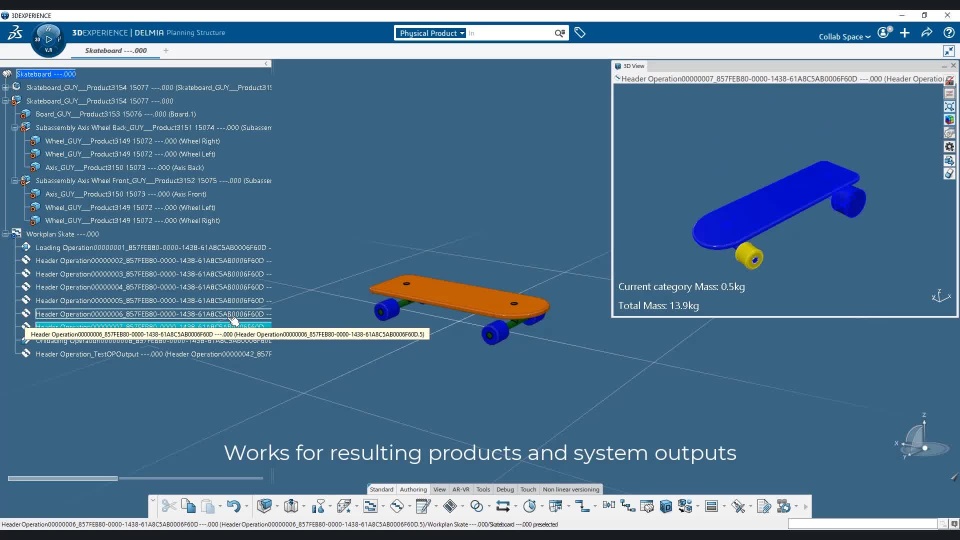960x540 pixels.
Task: Select Axis Back tree item
Action: pyautogui.click(x=124, y=167)
